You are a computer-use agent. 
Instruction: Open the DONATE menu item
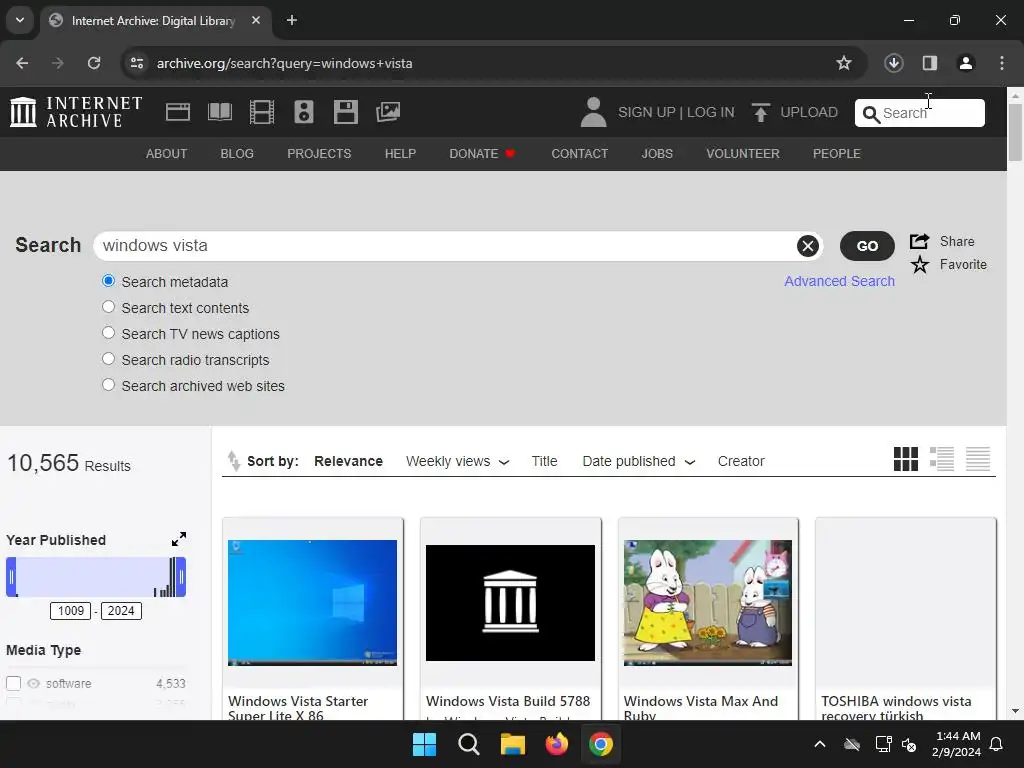coord(483,153)
